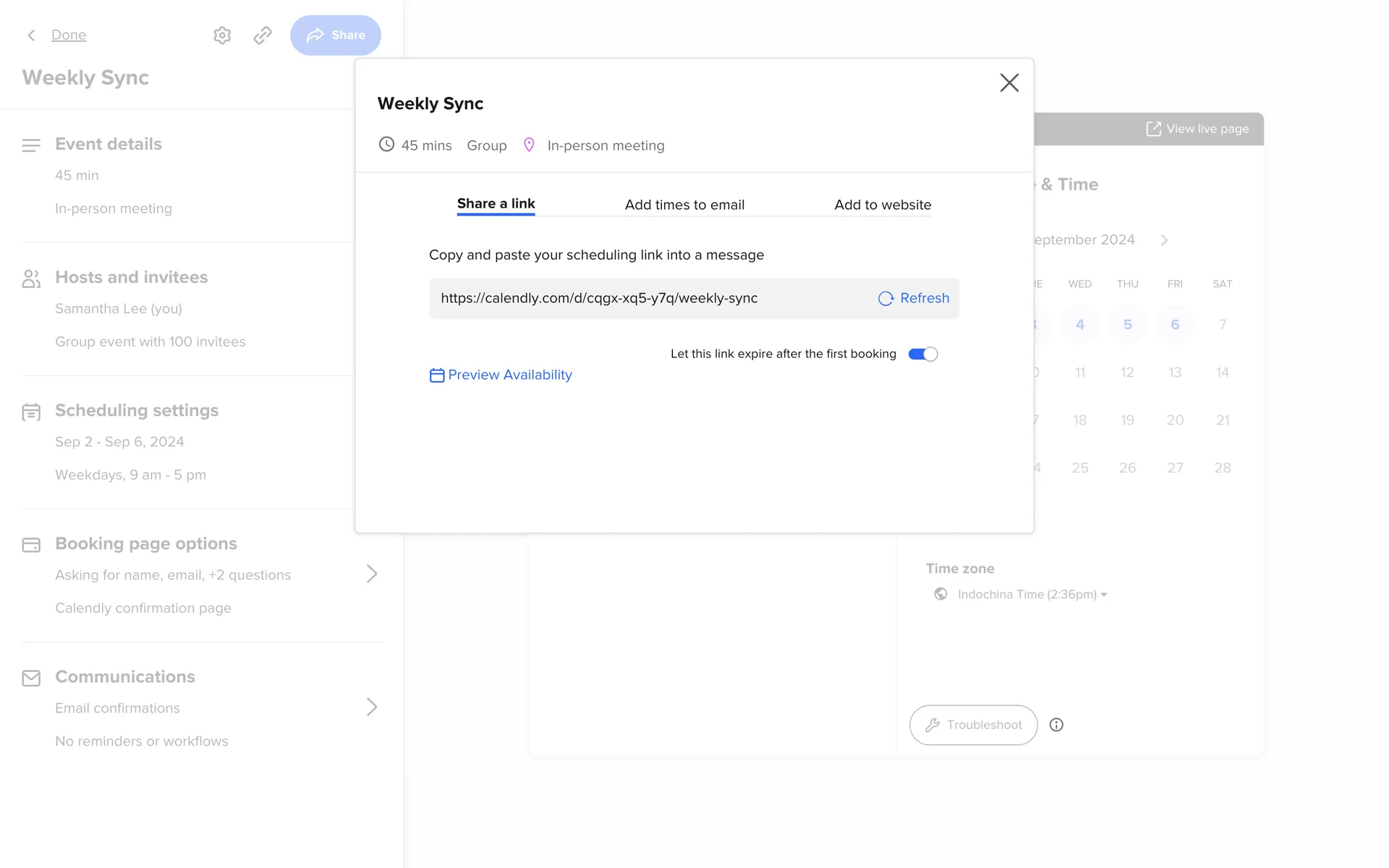Close the Weekly Sync share dialog
The width and height of the screenshot is (1389, 868).
(x=1009, y=82)
